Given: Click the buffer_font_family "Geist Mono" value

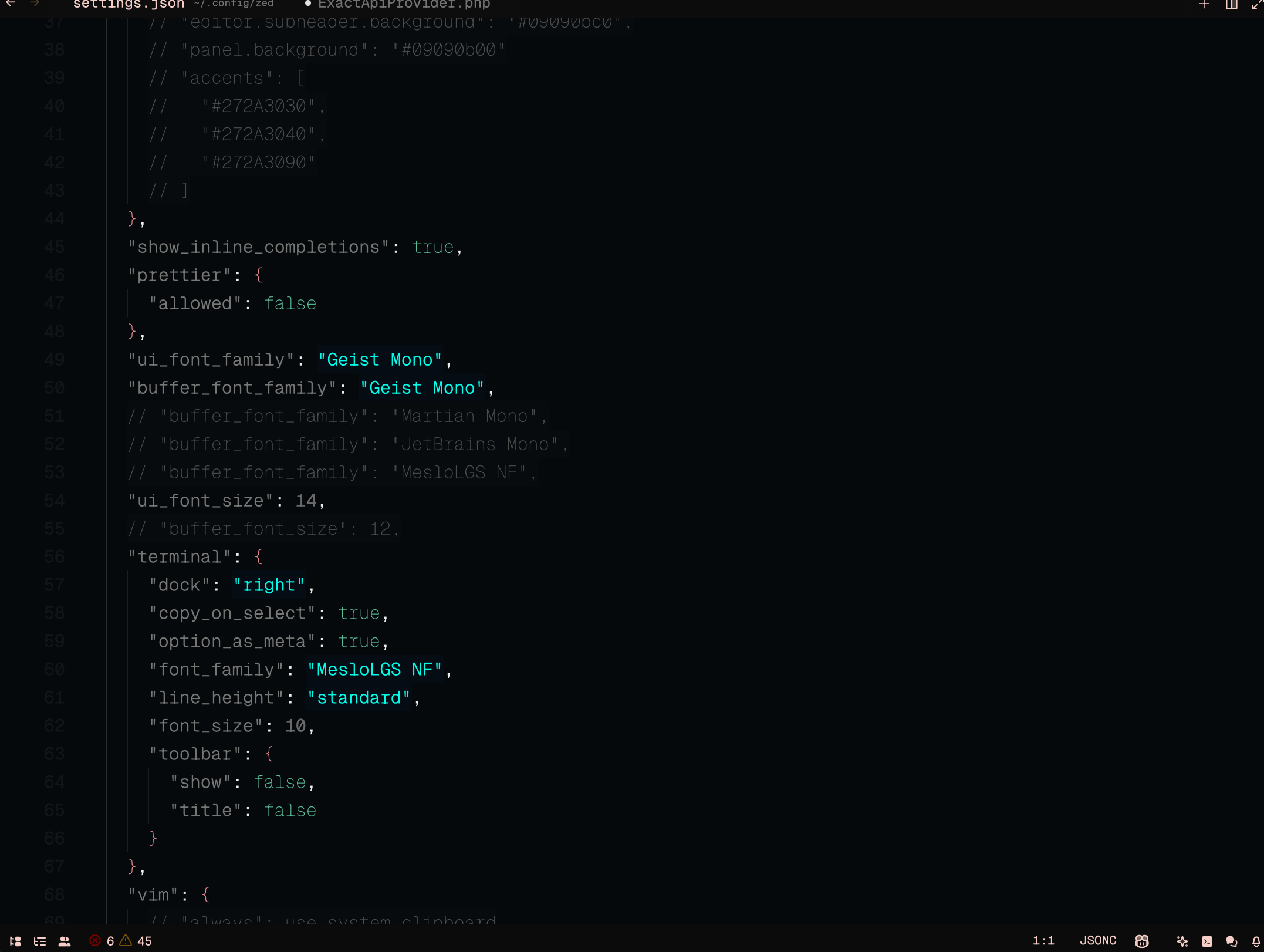Looking at the screenshot, I should 423,388.
